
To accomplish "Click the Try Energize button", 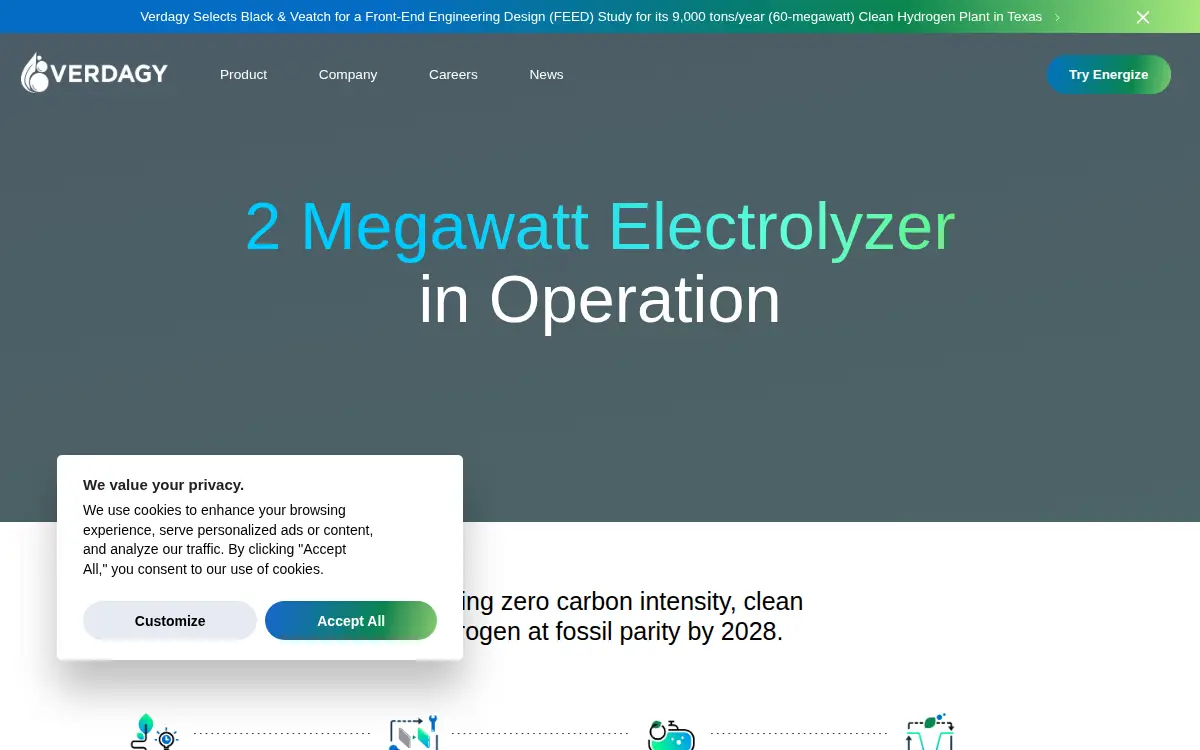I will [1108, 75].
